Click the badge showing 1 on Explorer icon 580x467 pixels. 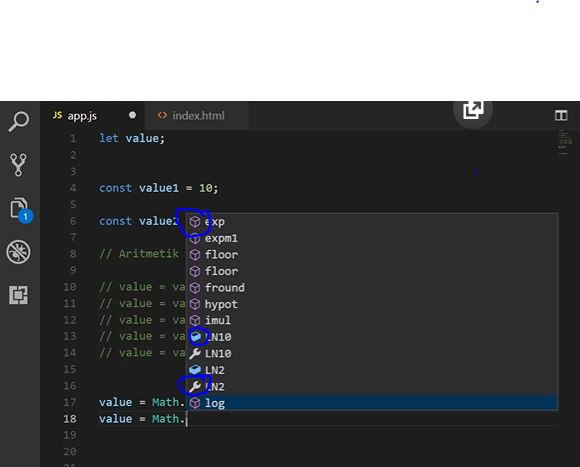click(25, 216)
